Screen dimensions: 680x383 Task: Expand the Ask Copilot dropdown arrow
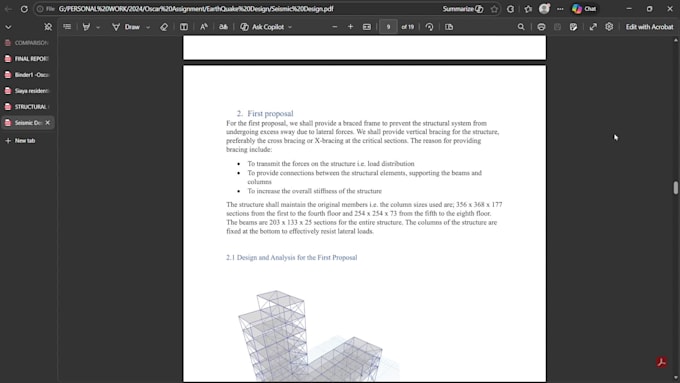[x=290, y=27]
